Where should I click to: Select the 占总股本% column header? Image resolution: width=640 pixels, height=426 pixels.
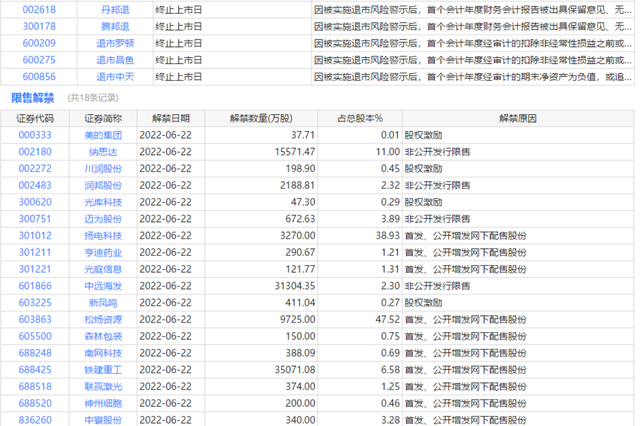coord(360,118)
